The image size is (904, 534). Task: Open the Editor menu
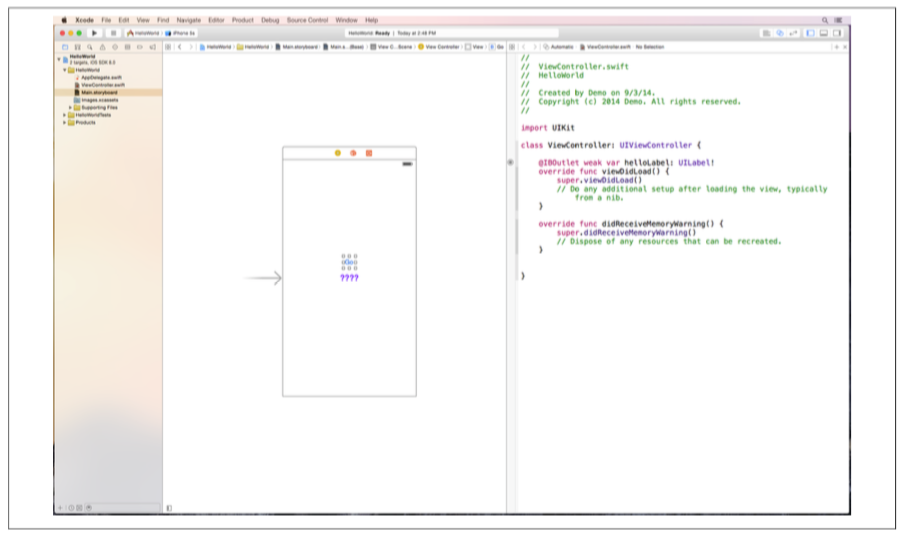[216, 20]
